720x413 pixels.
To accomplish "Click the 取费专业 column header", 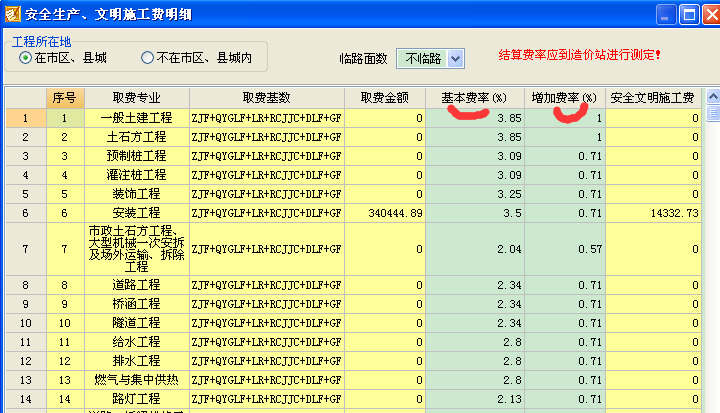I will [139, 98].
